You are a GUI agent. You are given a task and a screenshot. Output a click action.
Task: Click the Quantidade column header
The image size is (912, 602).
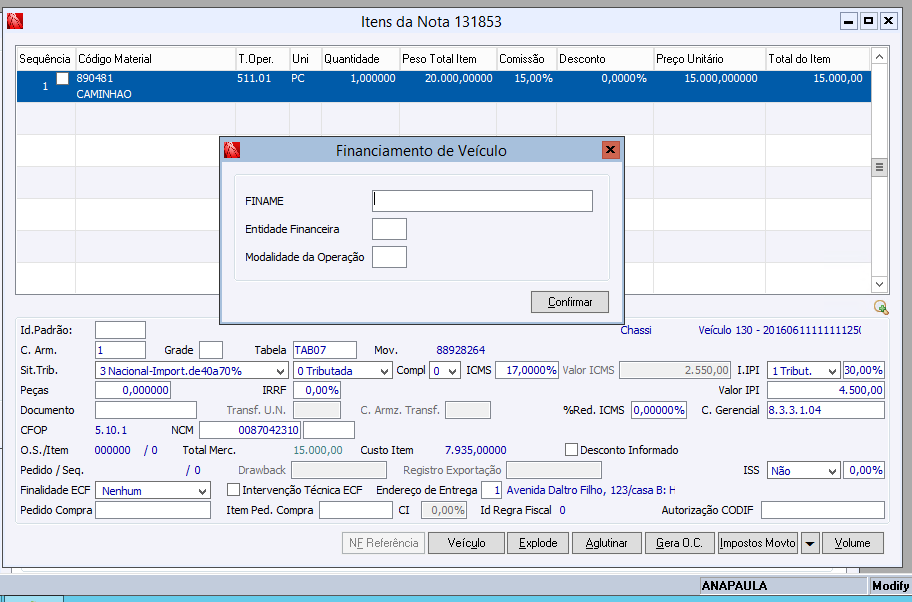[361, 59]
